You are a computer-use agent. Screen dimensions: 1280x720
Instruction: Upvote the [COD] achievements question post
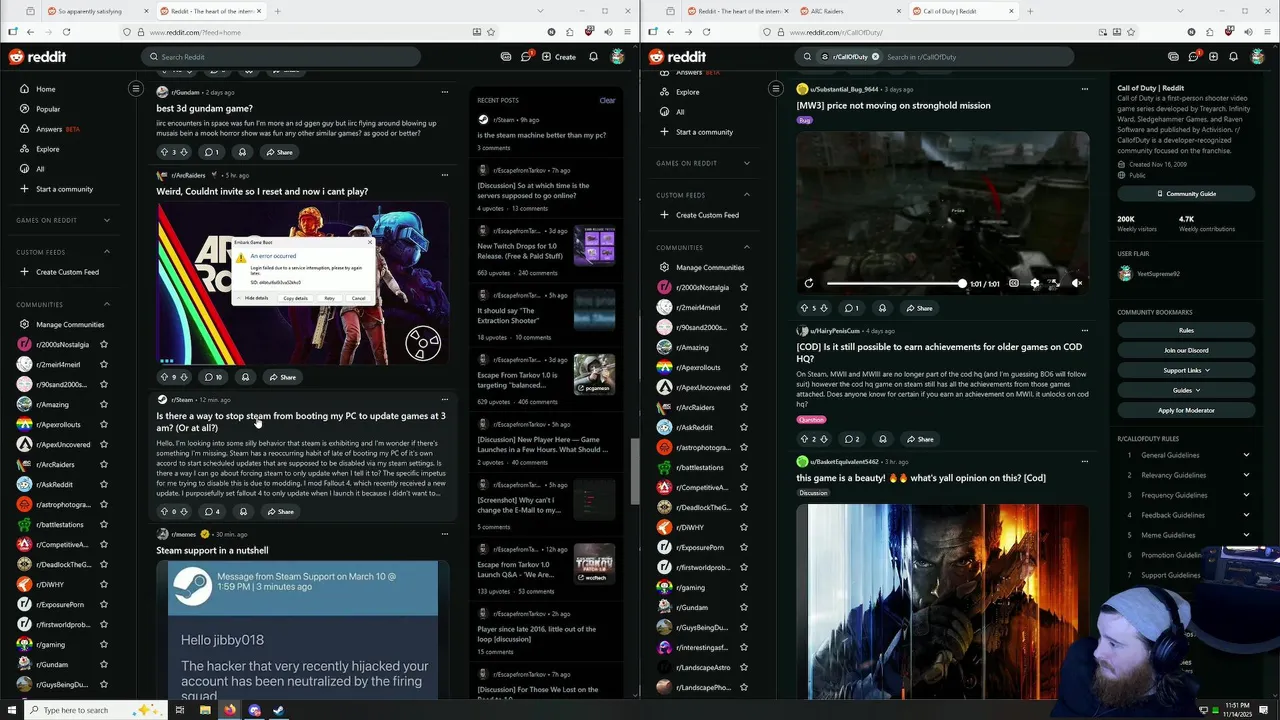804,439
